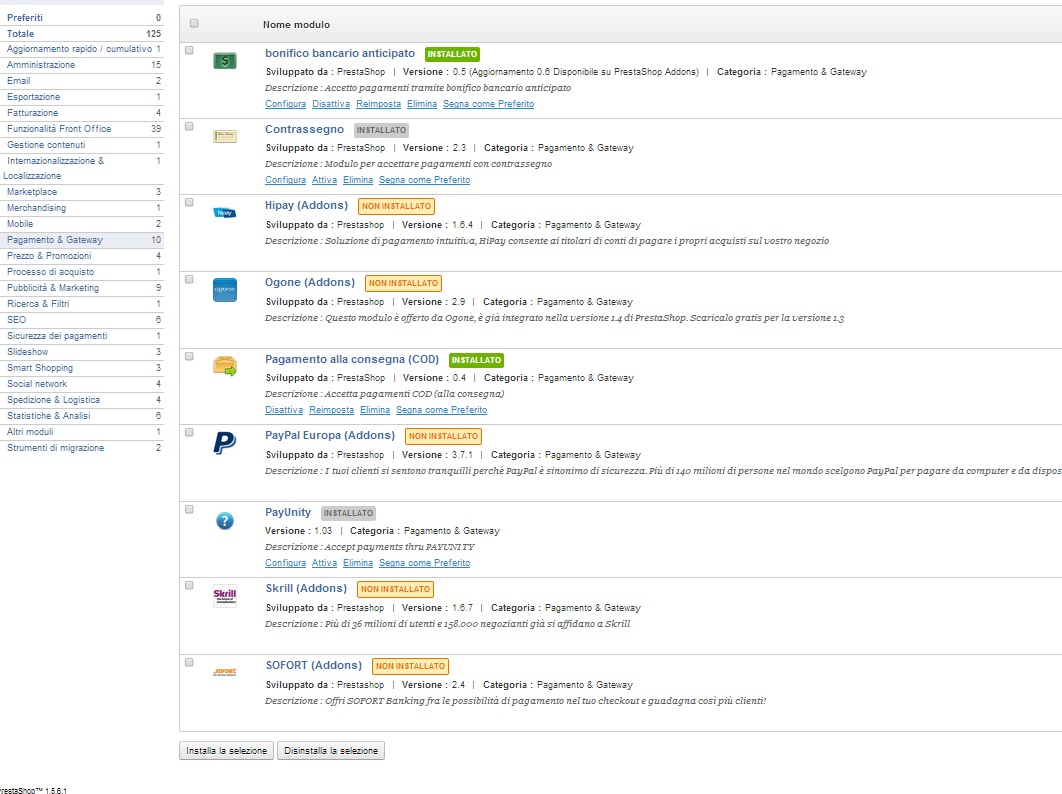Check the Contrassegno module checkbox
Screen dimensions: 1062x794
pyautogui.click(x=189, y=126)
